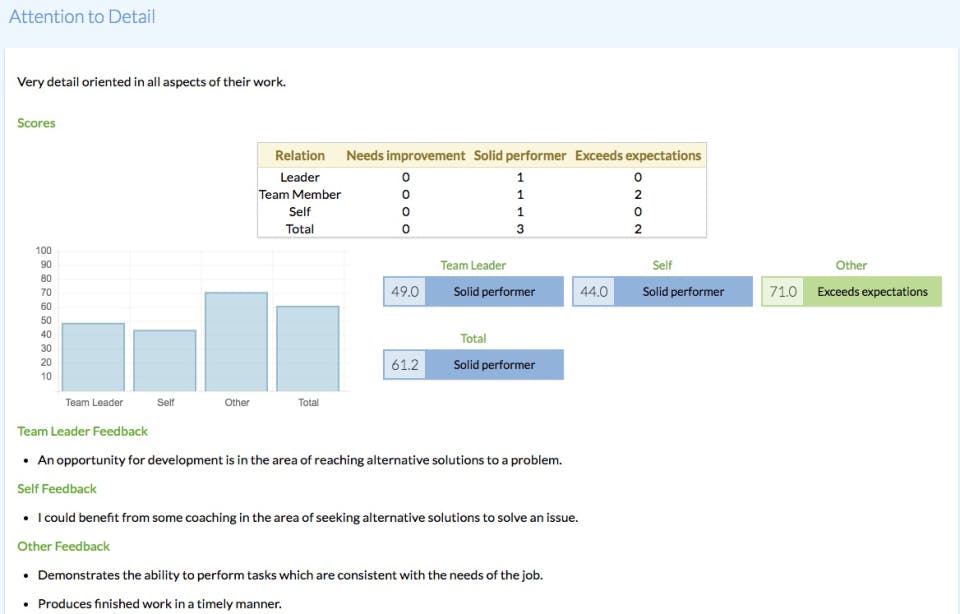
Task: Click the 'Total' score card heading
Action: pos(473,339)
